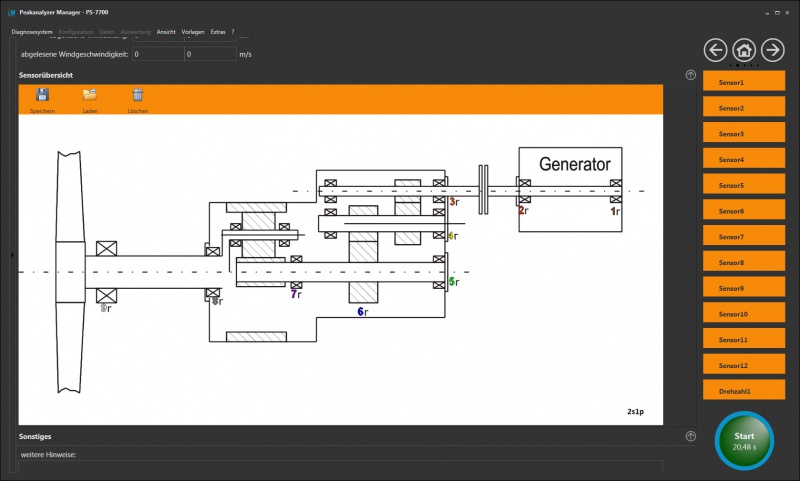The height and width of the screenshot is (481, 800).
Task: Select sensor marker 6r on the gearbox diagram
Action: [363, 312]
